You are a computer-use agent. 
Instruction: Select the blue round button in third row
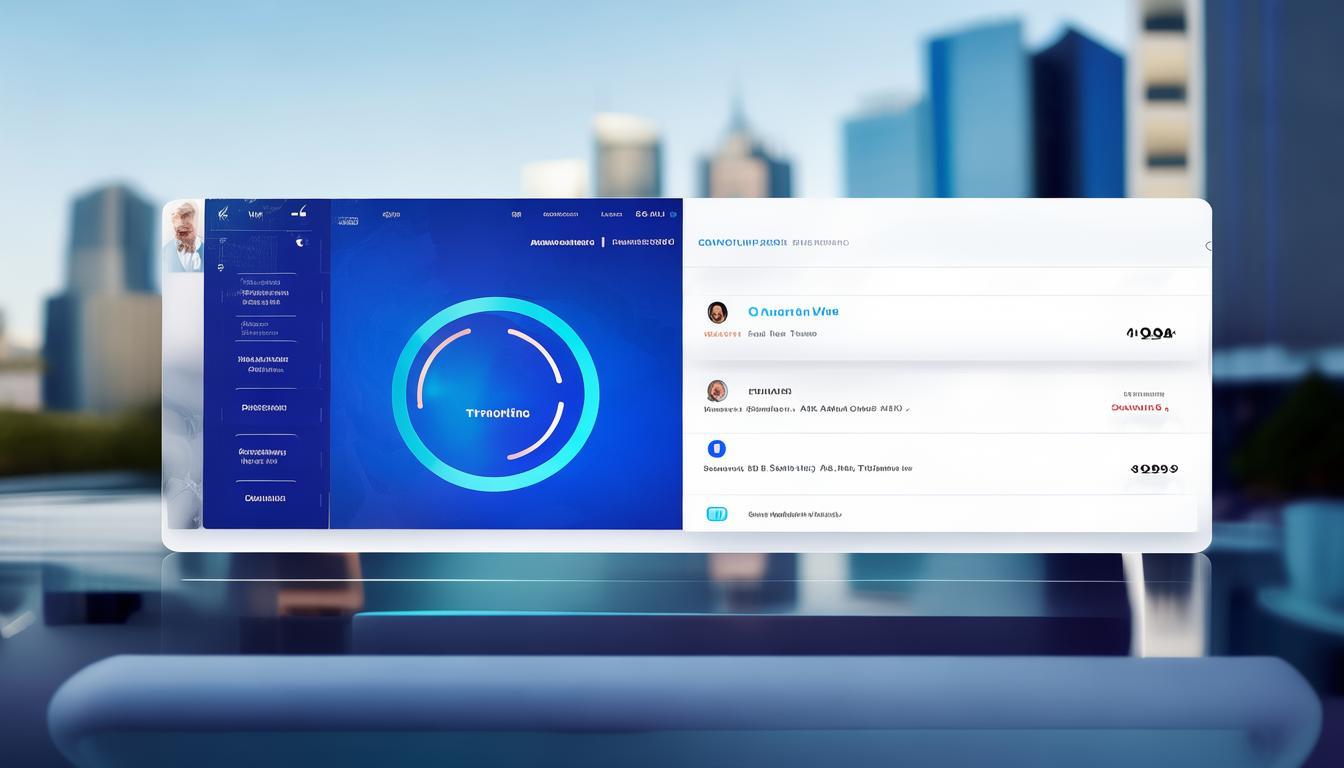(x=716, y=449)
